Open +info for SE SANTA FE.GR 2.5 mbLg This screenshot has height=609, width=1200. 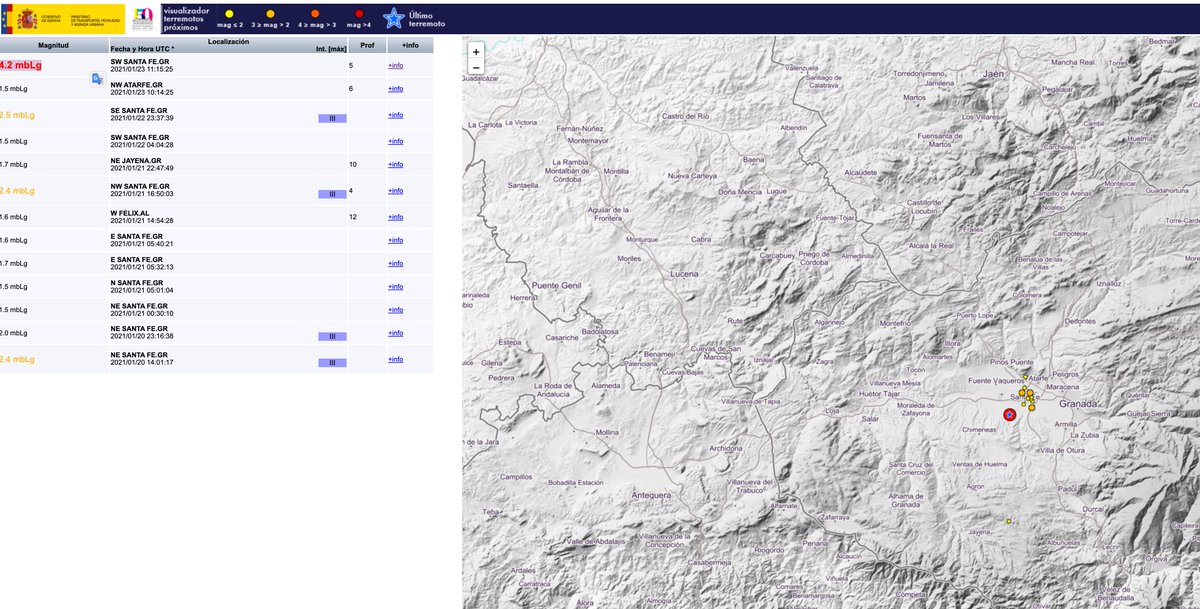click(396, 114)
